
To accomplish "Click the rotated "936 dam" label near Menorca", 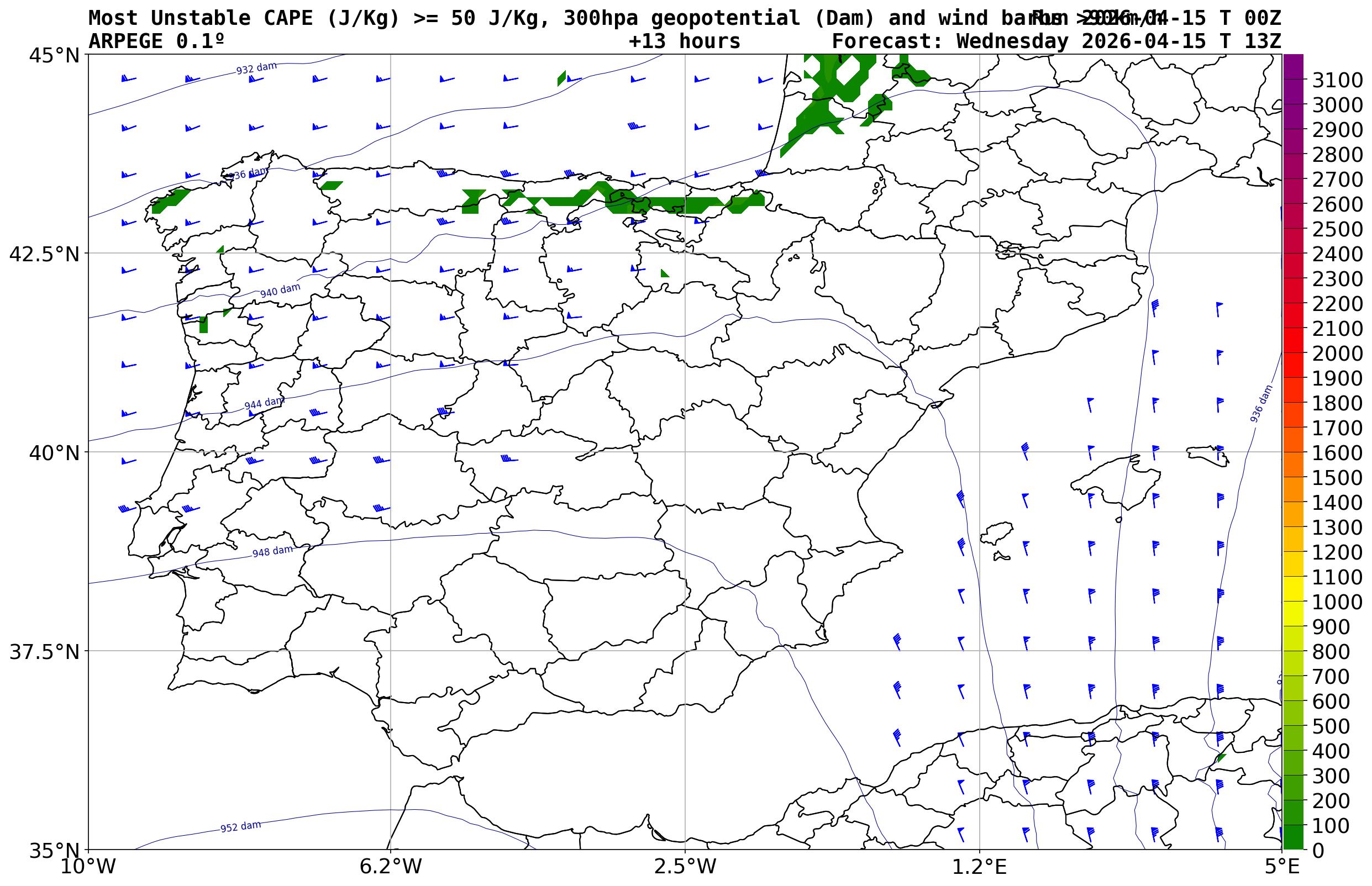I will (1261, 404).
